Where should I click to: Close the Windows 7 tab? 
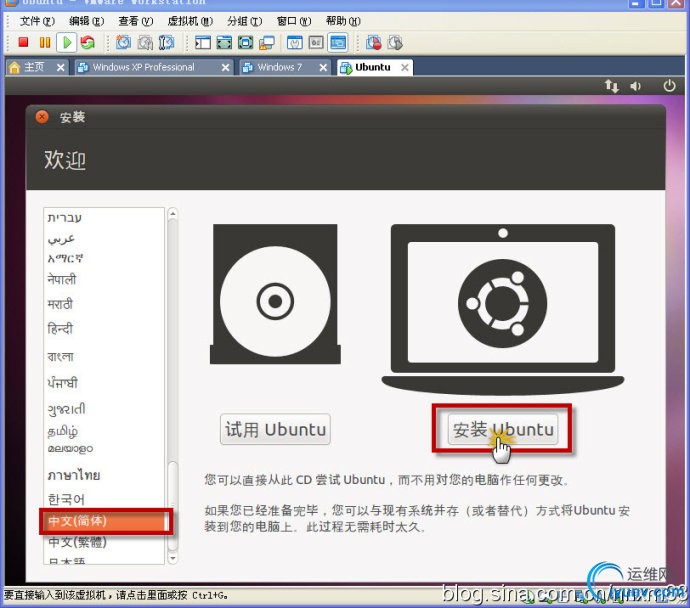323,68
